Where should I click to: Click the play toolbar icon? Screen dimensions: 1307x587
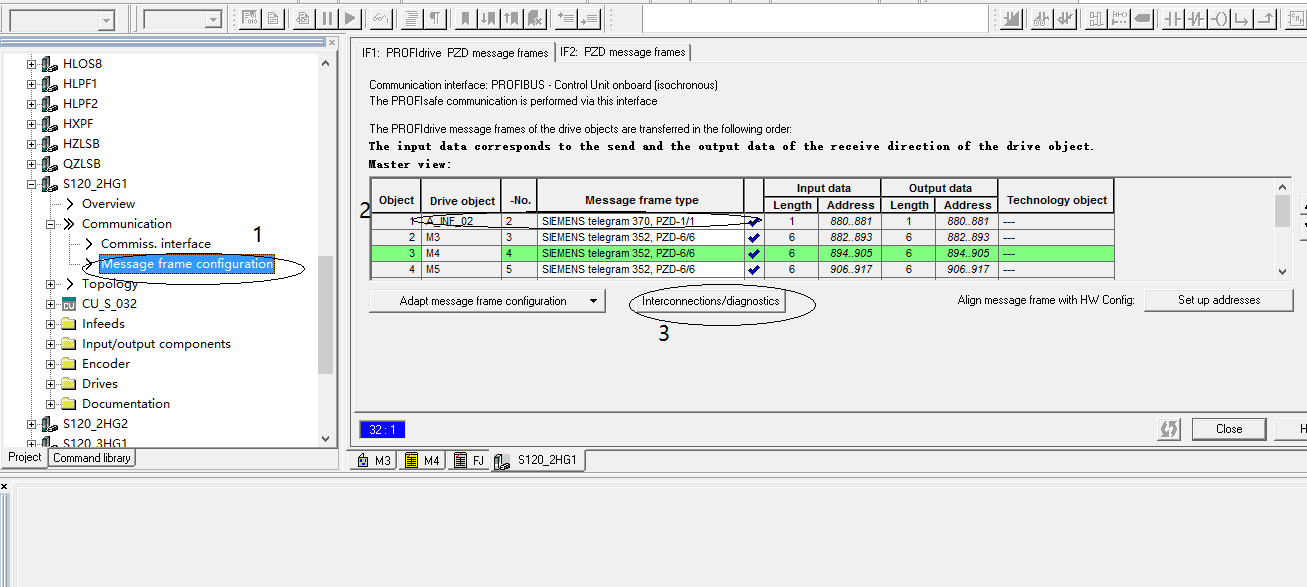[x=350, y=18]
